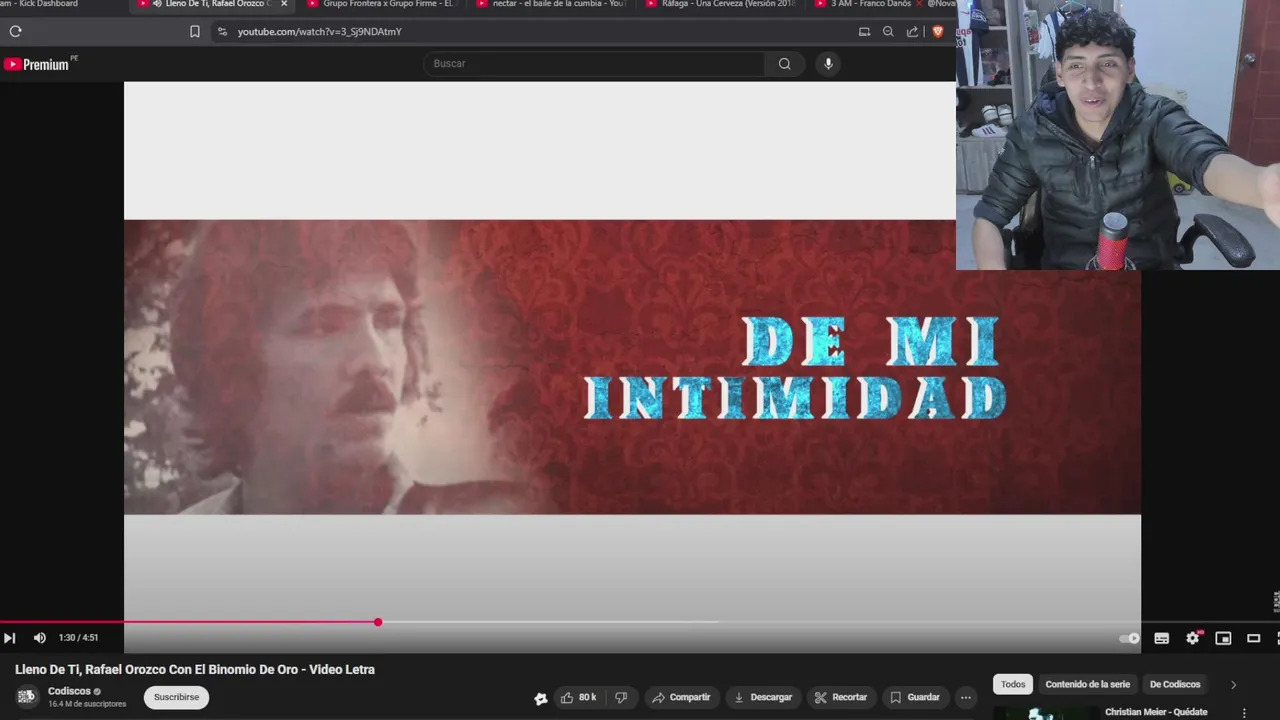Subscribe with Suscribirse button
Image resolution: width=1280 pixels, height=720 pixels.
click(x=176, y=697)
